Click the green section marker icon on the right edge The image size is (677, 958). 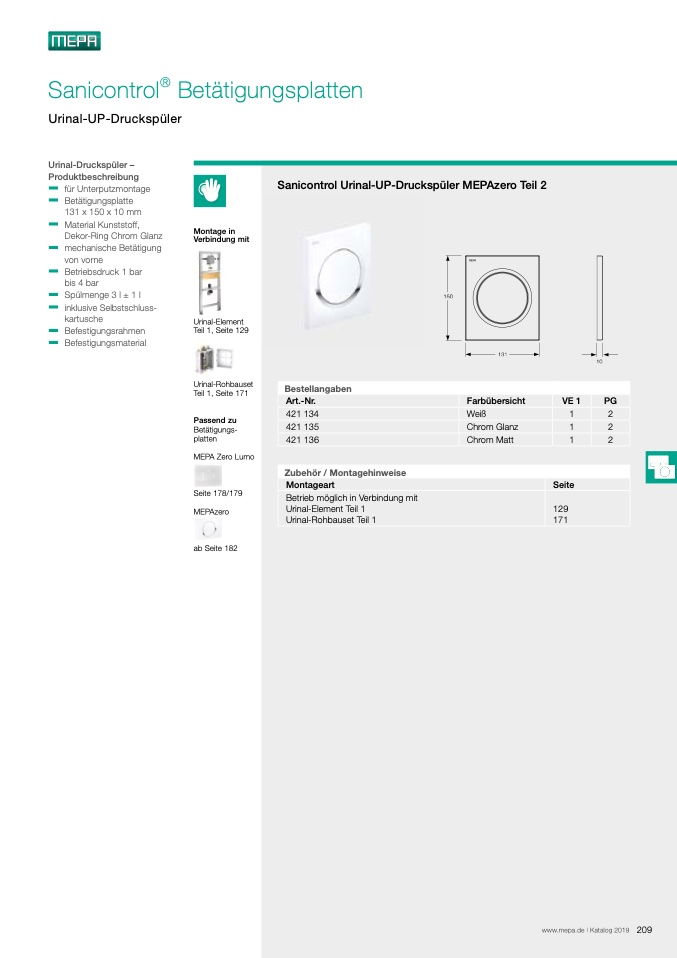661,467
